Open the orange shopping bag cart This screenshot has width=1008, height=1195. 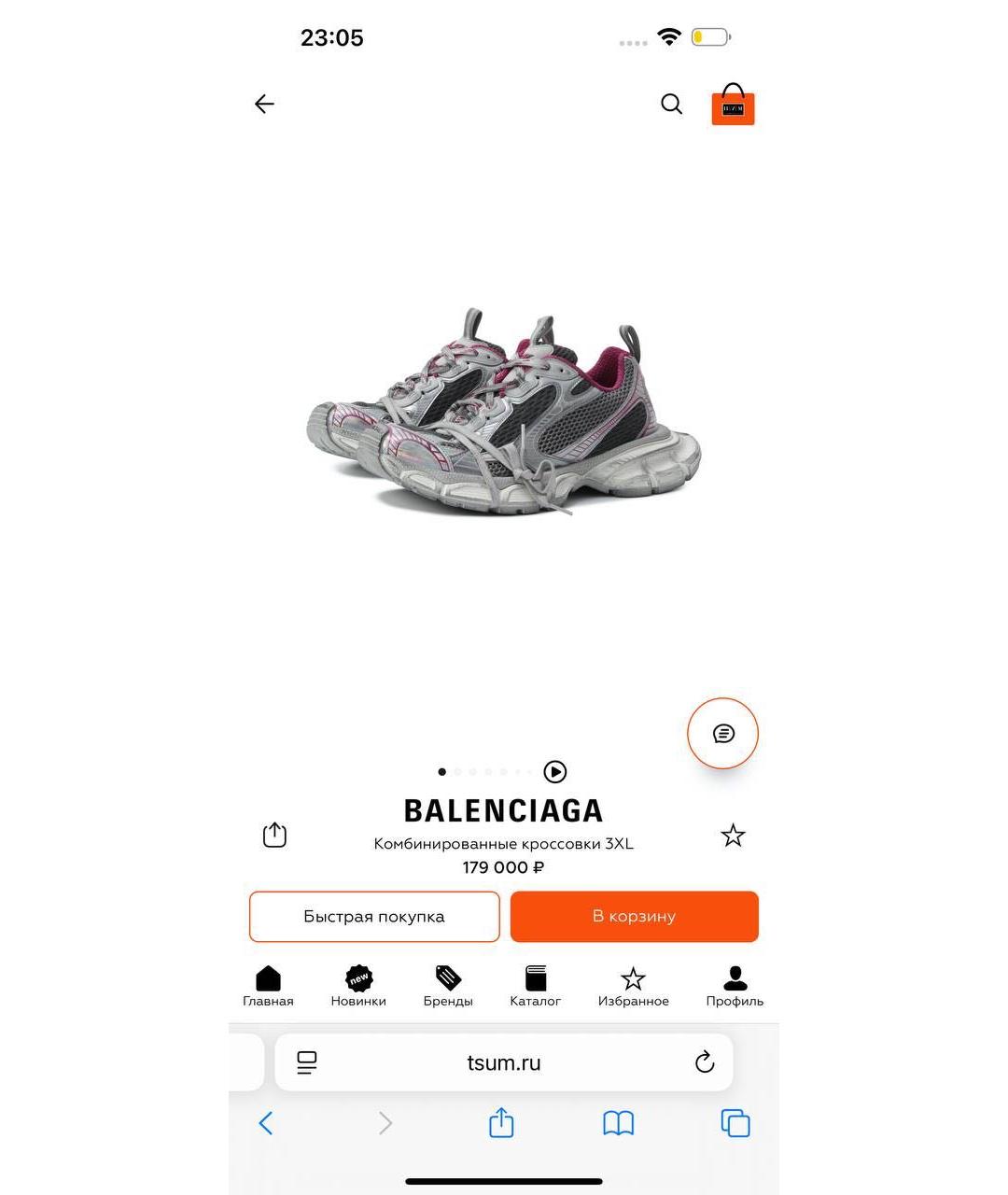coord(733,105)
